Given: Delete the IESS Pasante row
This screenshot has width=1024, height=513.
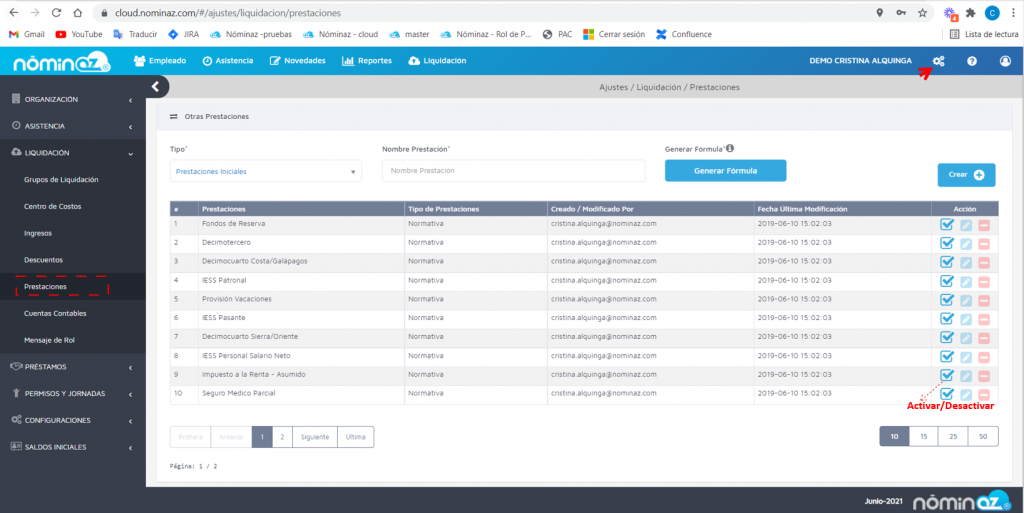Looking at the screenshot, I should tap(984, 319).
